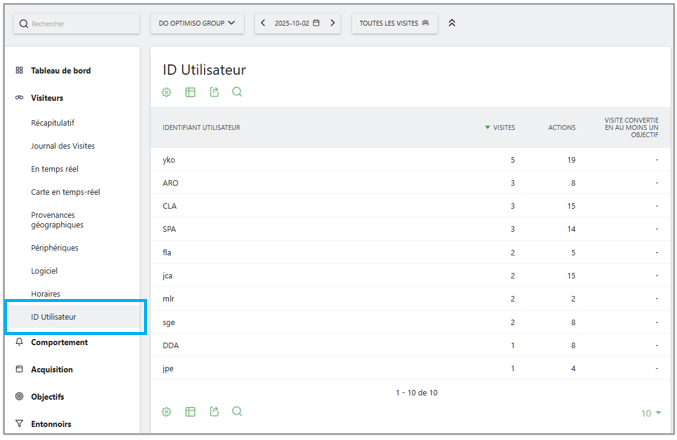Select Journal des Visites in sidebar

tap(63, 146)
